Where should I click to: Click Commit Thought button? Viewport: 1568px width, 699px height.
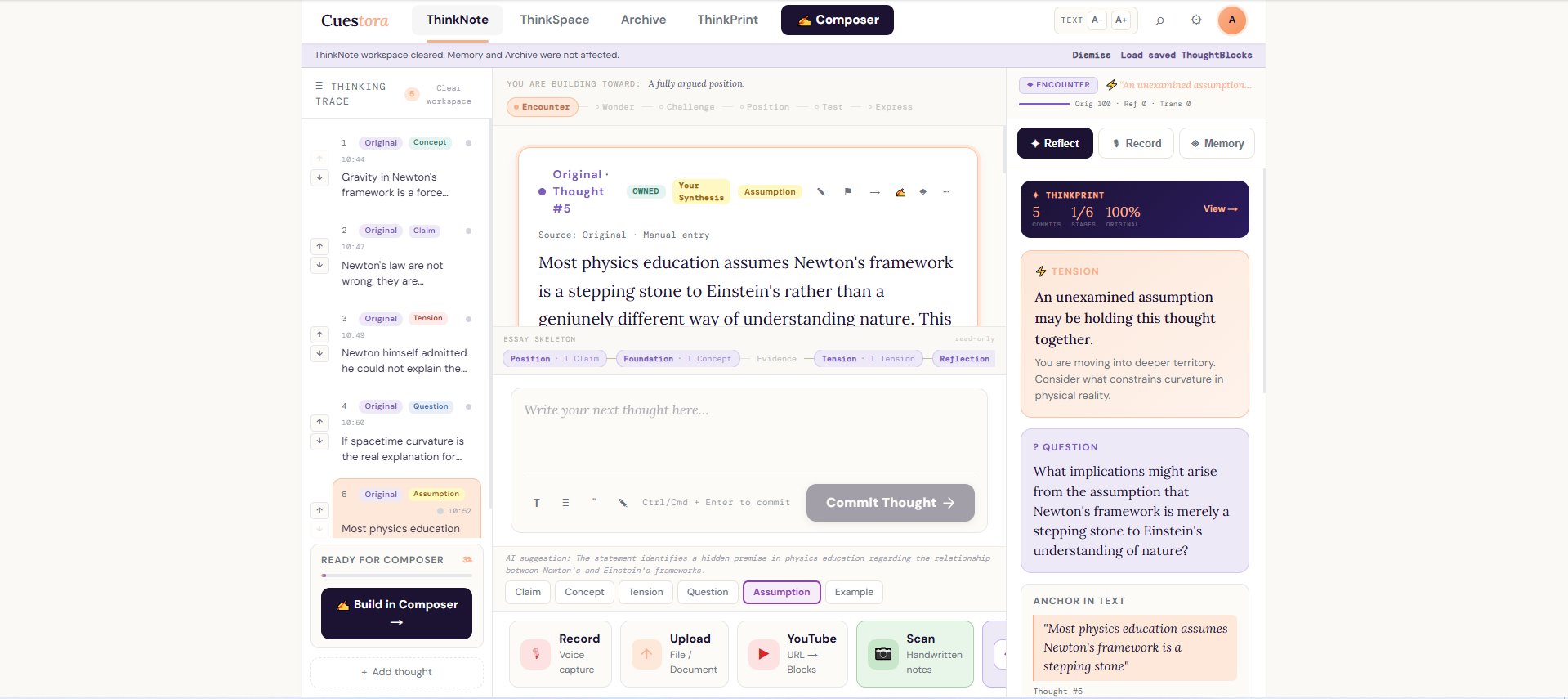tap(891, 503)
